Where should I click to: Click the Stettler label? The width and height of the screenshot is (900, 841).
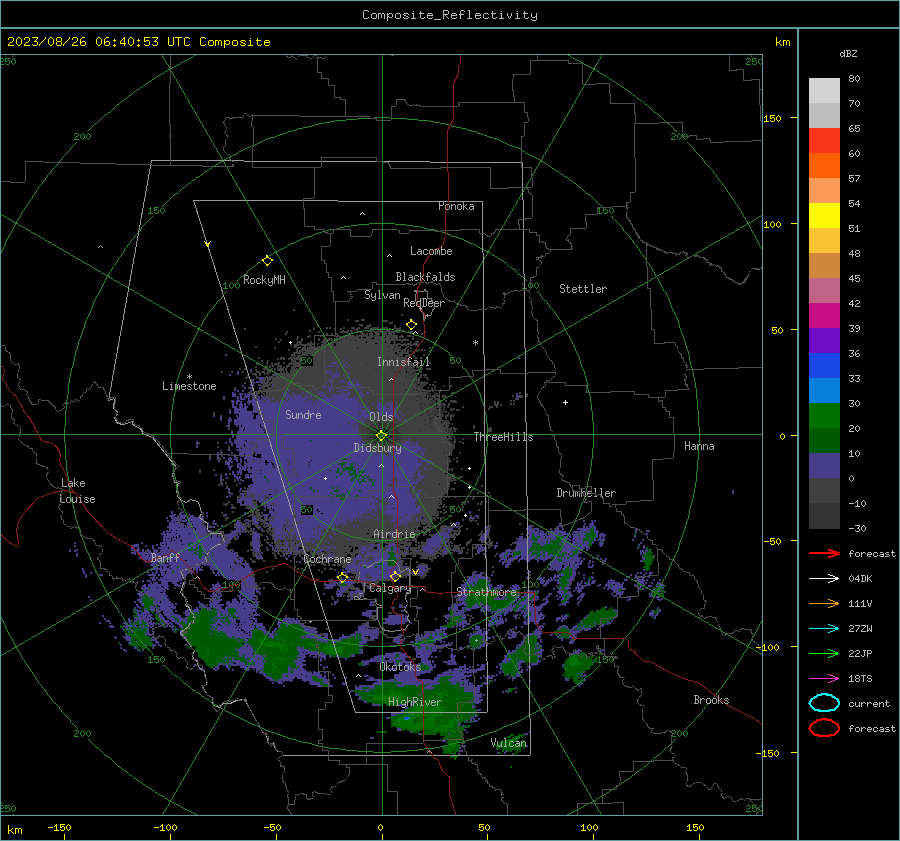pyautogui.click(x=583, y=289)
